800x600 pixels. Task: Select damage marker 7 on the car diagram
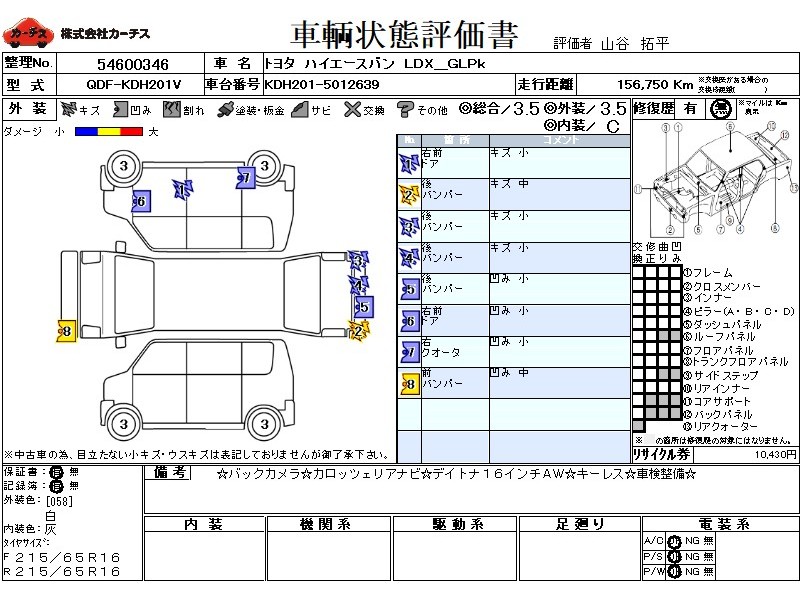(246, 178)
